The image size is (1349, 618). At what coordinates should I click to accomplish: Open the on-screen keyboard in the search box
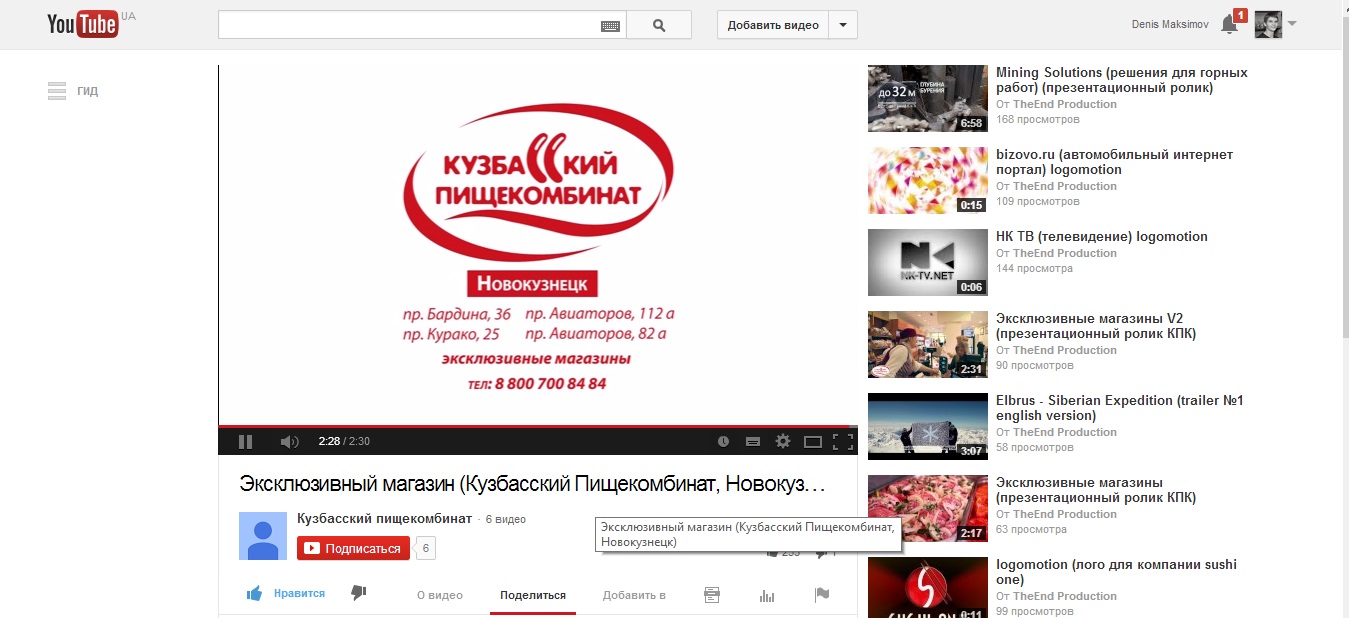610,26
